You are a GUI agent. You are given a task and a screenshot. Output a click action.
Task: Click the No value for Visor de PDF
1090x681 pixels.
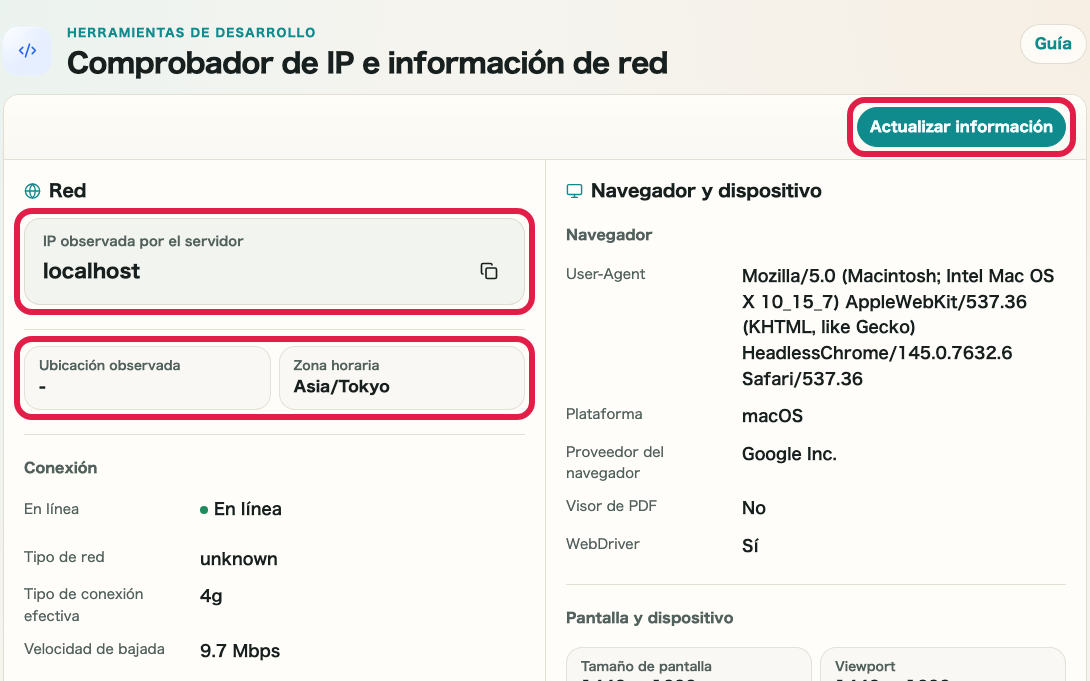coord(754,508)
